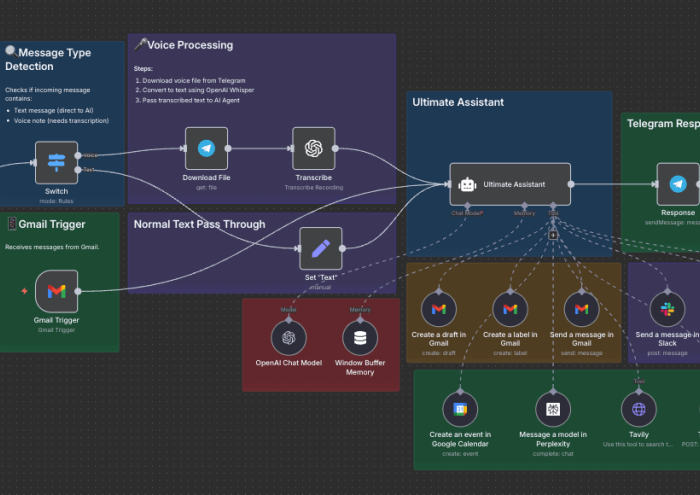Select Send a message in Slack node
Viewport: 700px width, 495px height.
[667, 309]
